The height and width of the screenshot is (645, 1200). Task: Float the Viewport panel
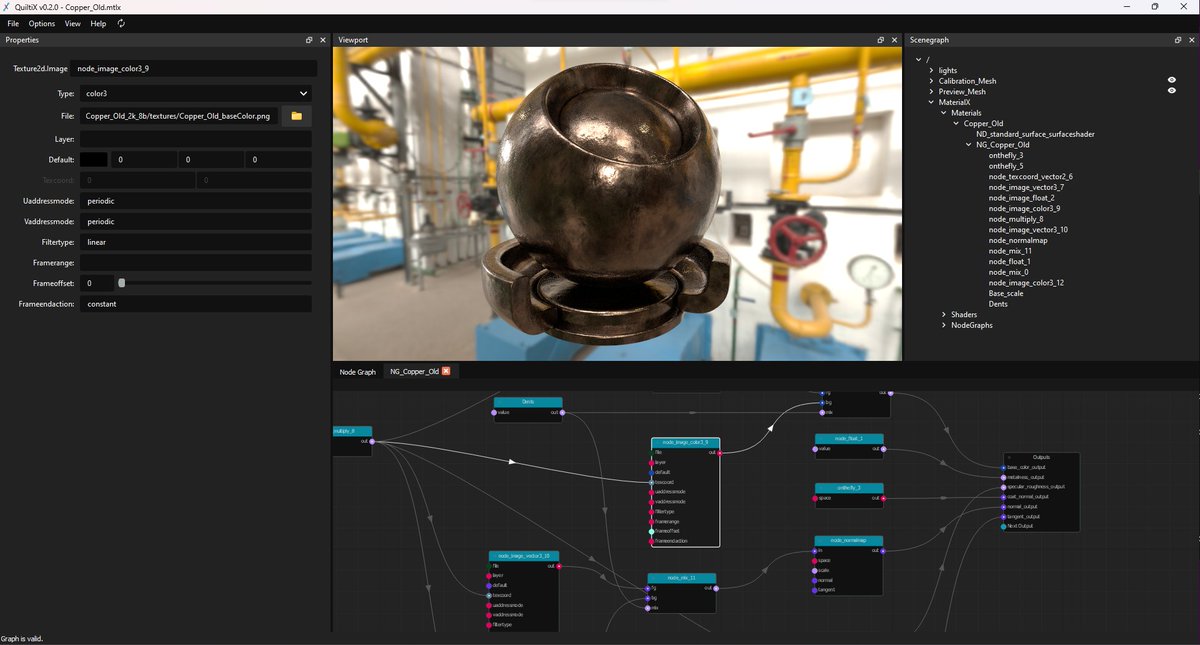(x=881, y=40)
